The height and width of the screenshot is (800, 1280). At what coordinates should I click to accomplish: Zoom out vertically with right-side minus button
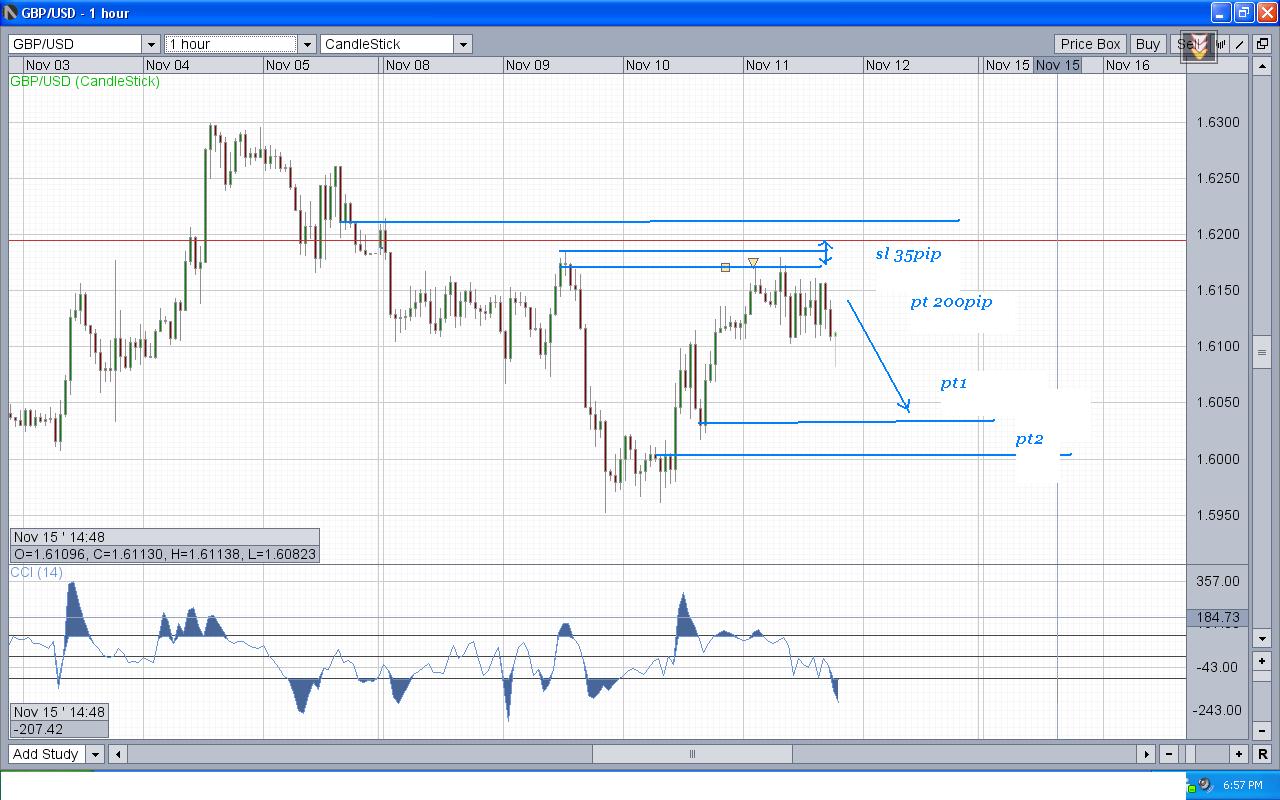(x=1263, y=733)
